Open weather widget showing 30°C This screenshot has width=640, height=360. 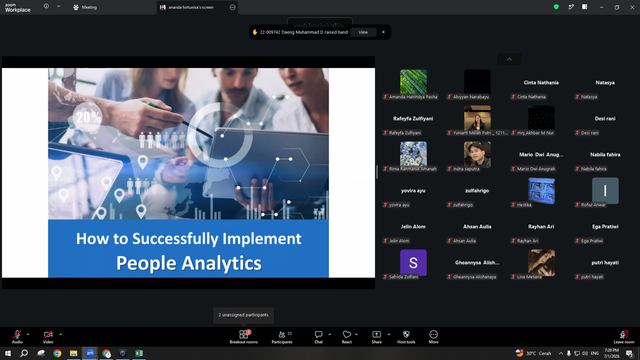click(x=533, y=353)
